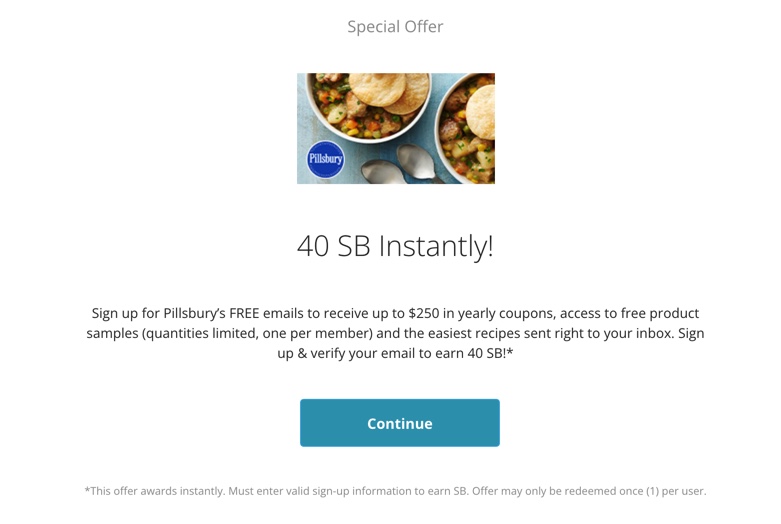Click the Continue button

tap(399, 423)
